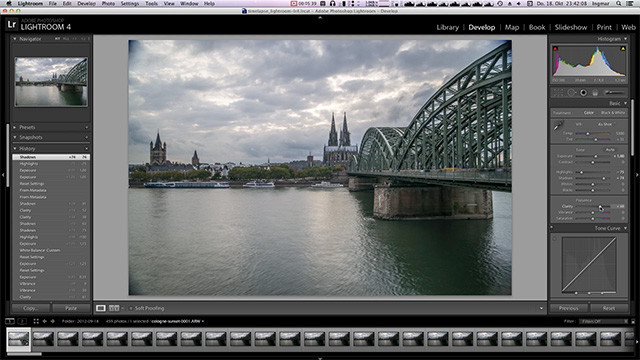This screenshot has width=640, height=360.
Task: Select the Graduated Filter tool
Action: tap(595, 93)
